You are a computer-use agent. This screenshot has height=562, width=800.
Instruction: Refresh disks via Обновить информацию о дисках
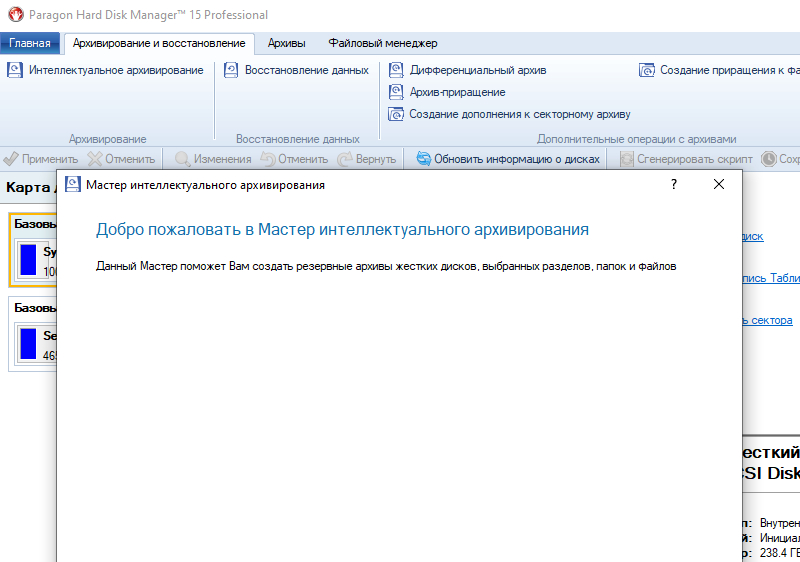pos(517,159)
